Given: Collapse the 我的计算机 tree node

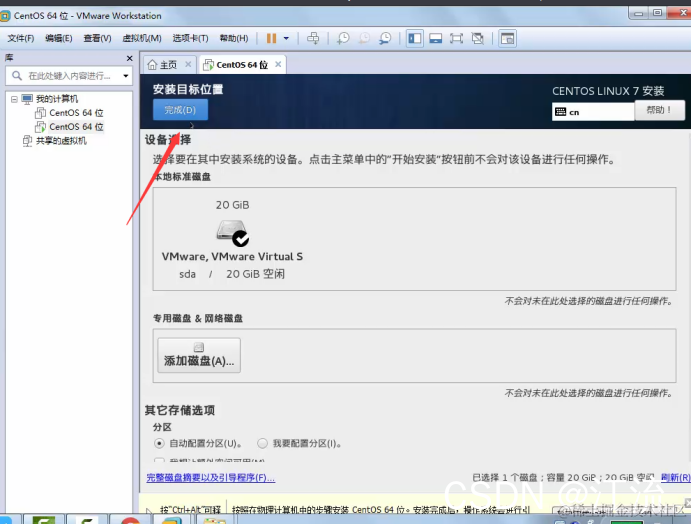Looking at the screenshot, I should click(x=14, y=99).
